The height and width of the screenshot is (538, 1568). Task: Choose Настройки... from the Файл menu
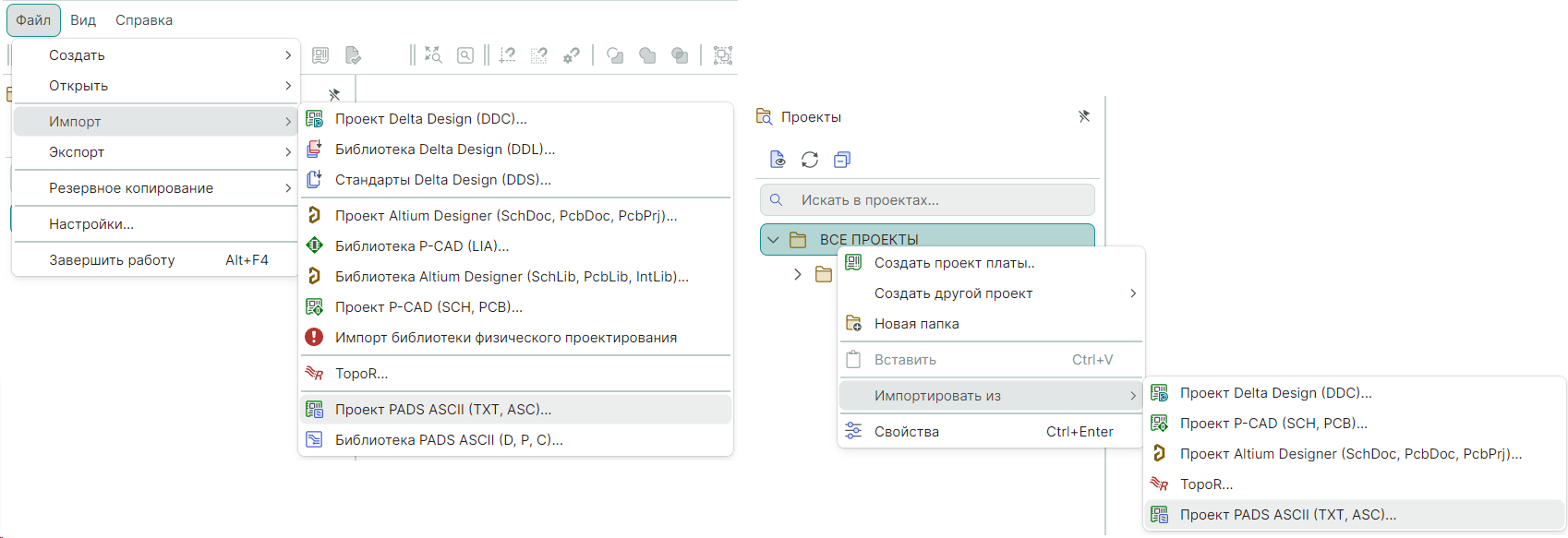pyautogui.click(x=91, y=224)
